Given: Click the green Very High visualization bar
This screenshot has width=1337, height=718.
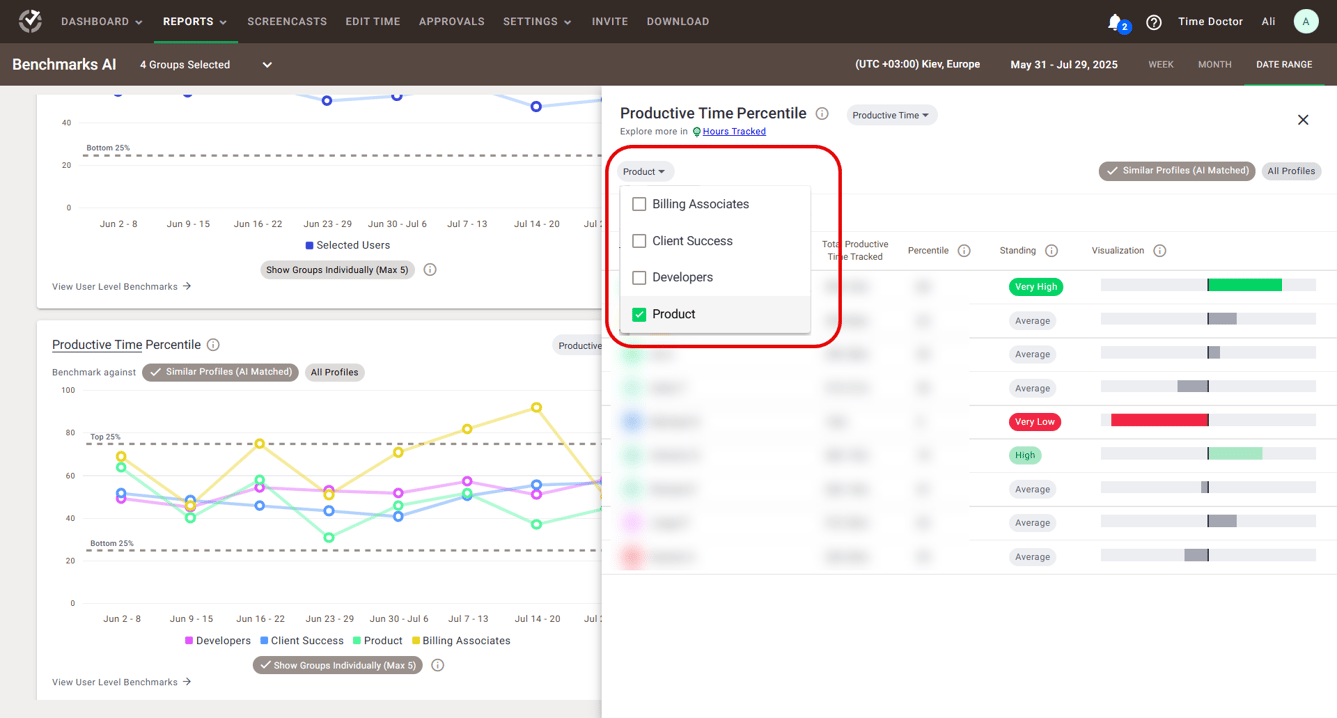Looking at the screenshot, I should click(1245, 286).
